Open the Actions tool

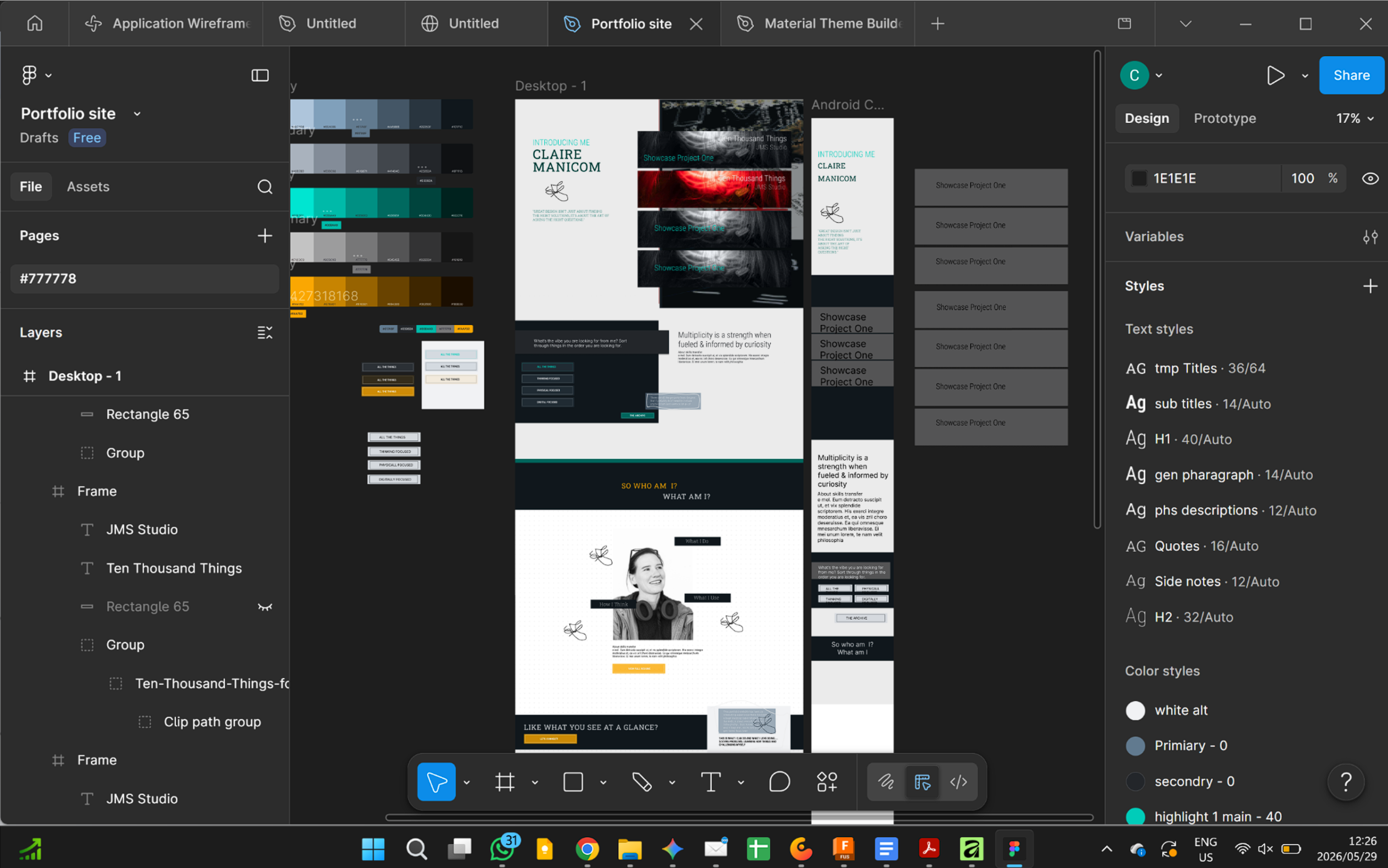[x=827, y=782]
